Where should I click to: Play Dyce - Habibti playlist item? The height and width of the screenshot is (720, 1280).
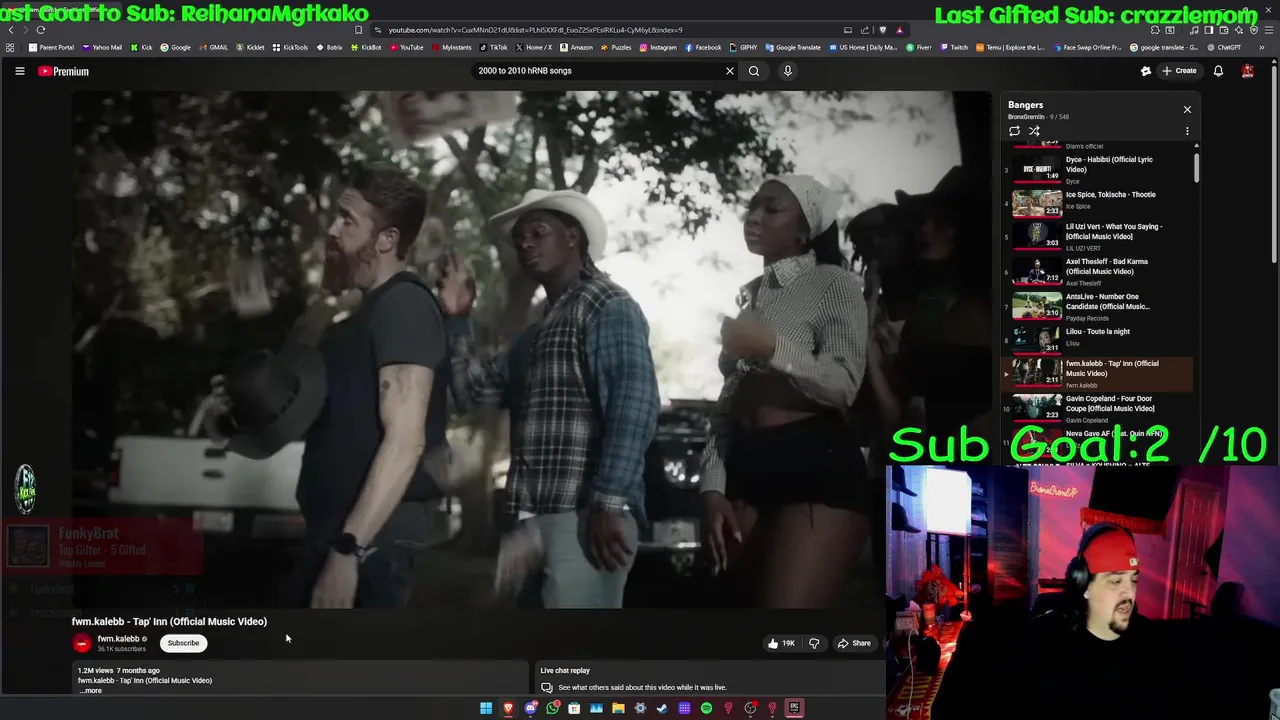click(1097, 169)
